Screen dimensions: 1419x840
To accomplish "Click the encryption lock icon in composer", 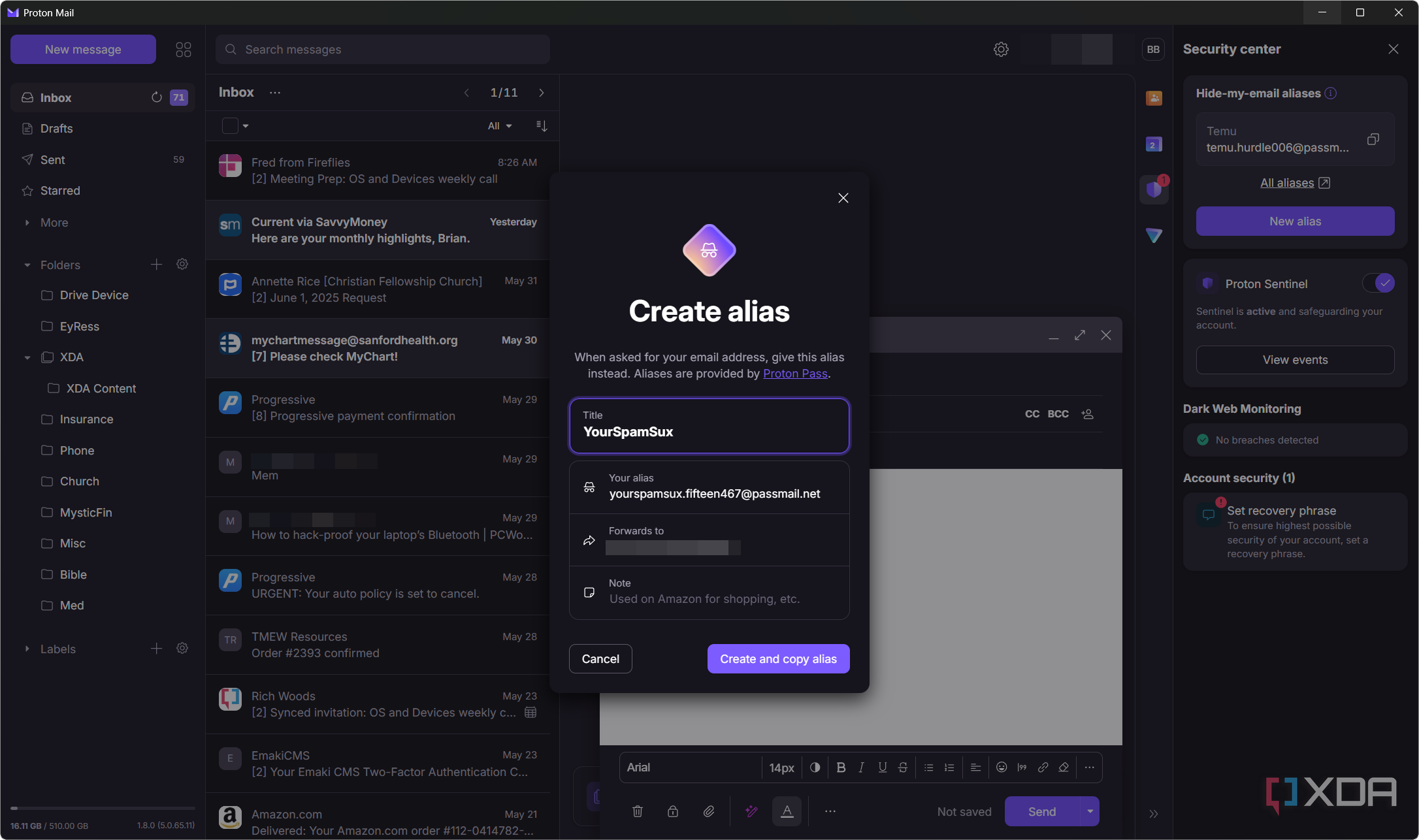I will 673,811.
